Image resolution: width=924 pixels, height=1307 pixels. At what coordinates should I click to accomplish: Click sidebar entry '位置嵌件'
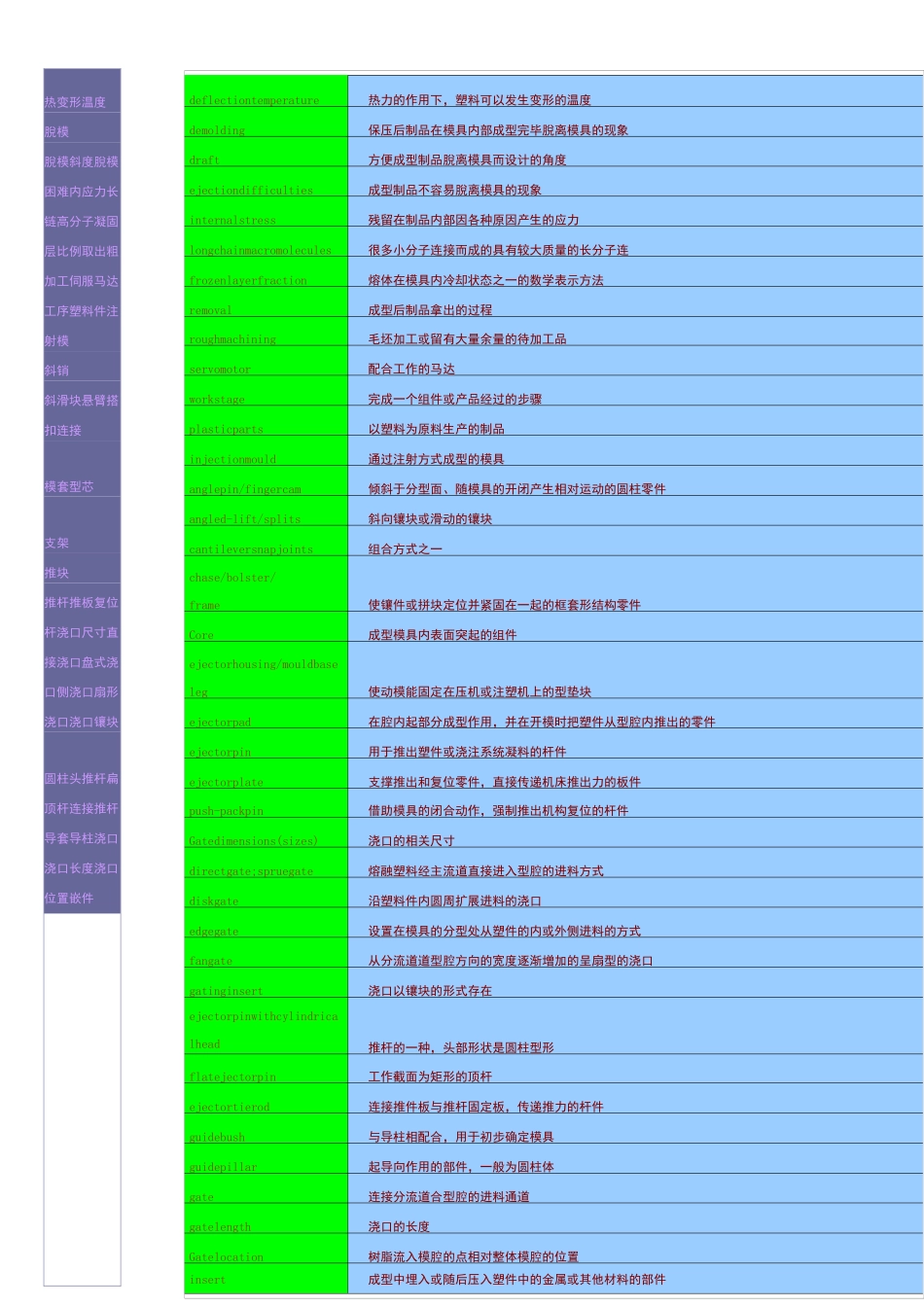tap(69, 899)
